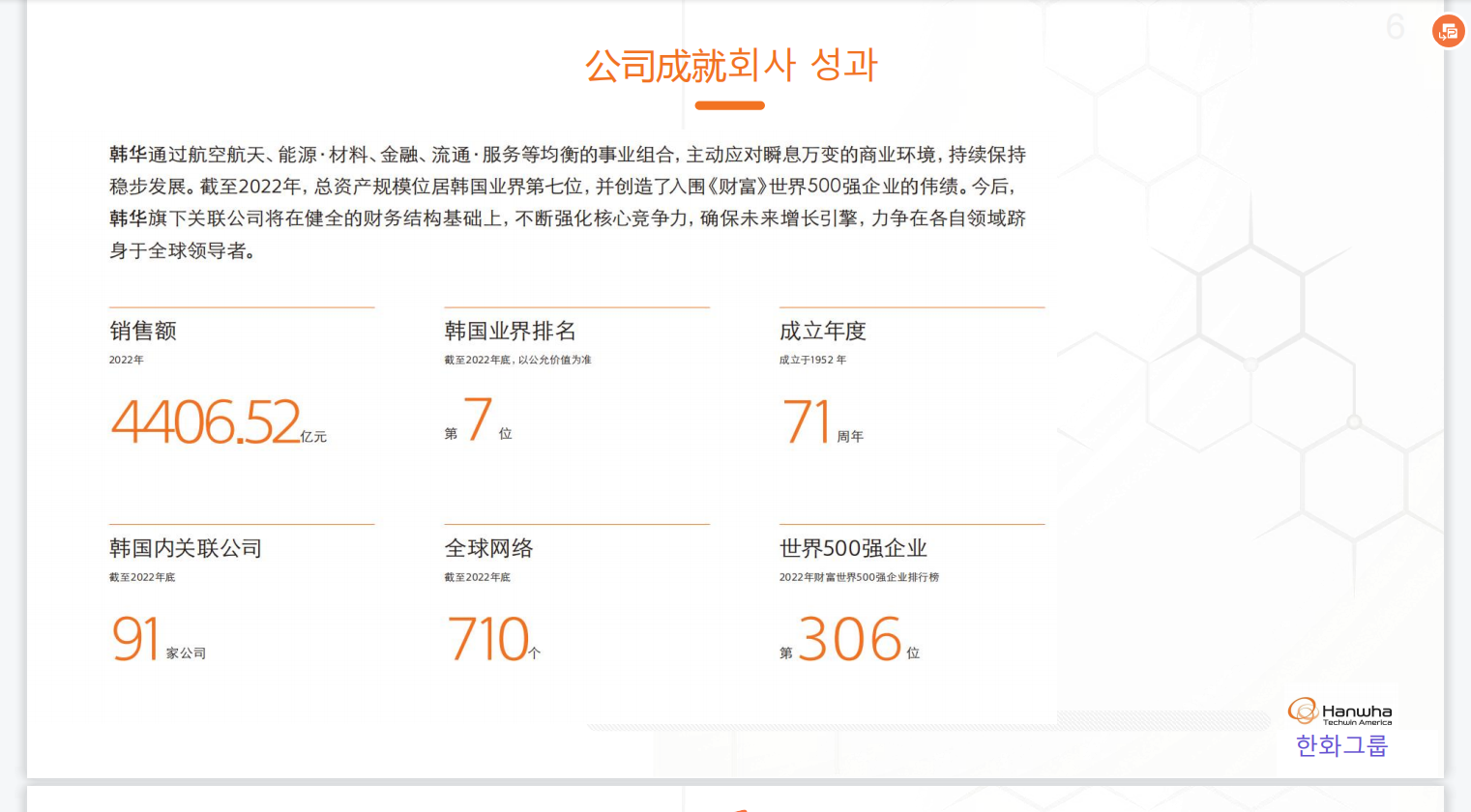The height and width of the screenshot is (812, 1471).
Task: Click the 销售额 heading
Action: click(x=143, y=332)
